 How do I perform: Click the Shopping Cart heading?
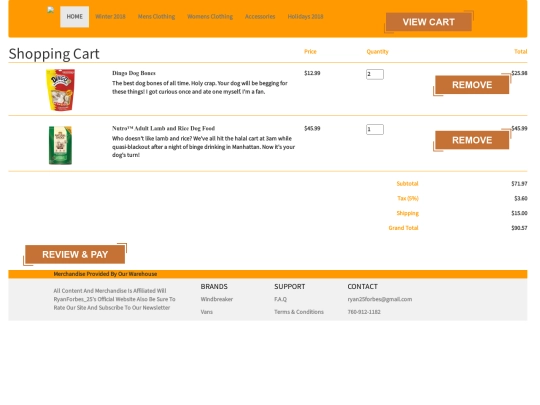click(x=54, y=54)
